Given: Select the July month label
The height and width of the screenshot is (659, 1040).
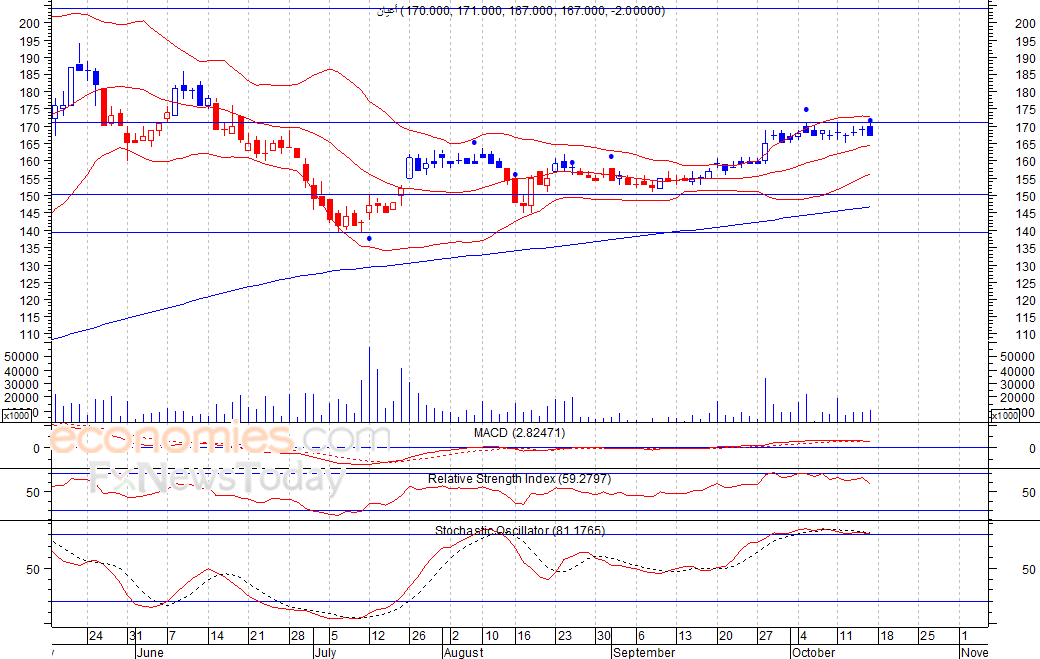Looking at the screenshot, I should point(325,652).
